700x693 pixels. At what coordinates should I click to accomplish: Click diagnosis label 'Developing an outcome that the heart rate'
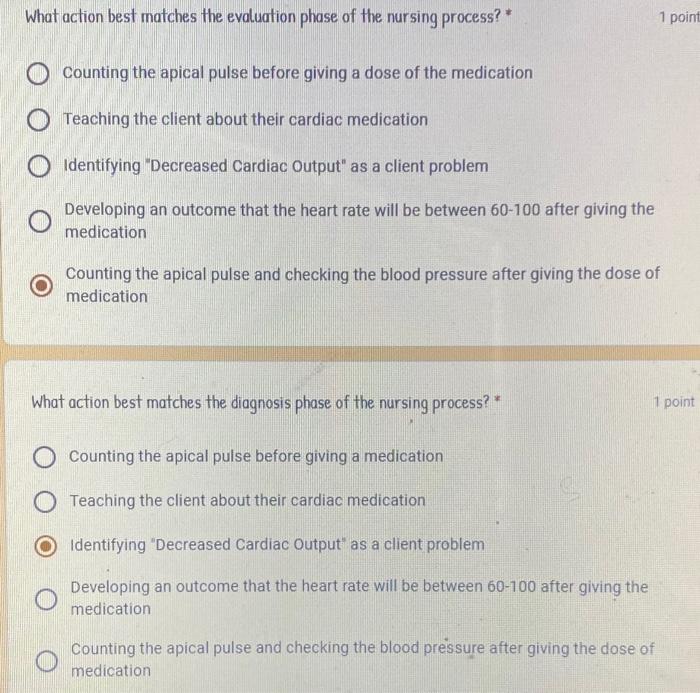click(359, 597)
